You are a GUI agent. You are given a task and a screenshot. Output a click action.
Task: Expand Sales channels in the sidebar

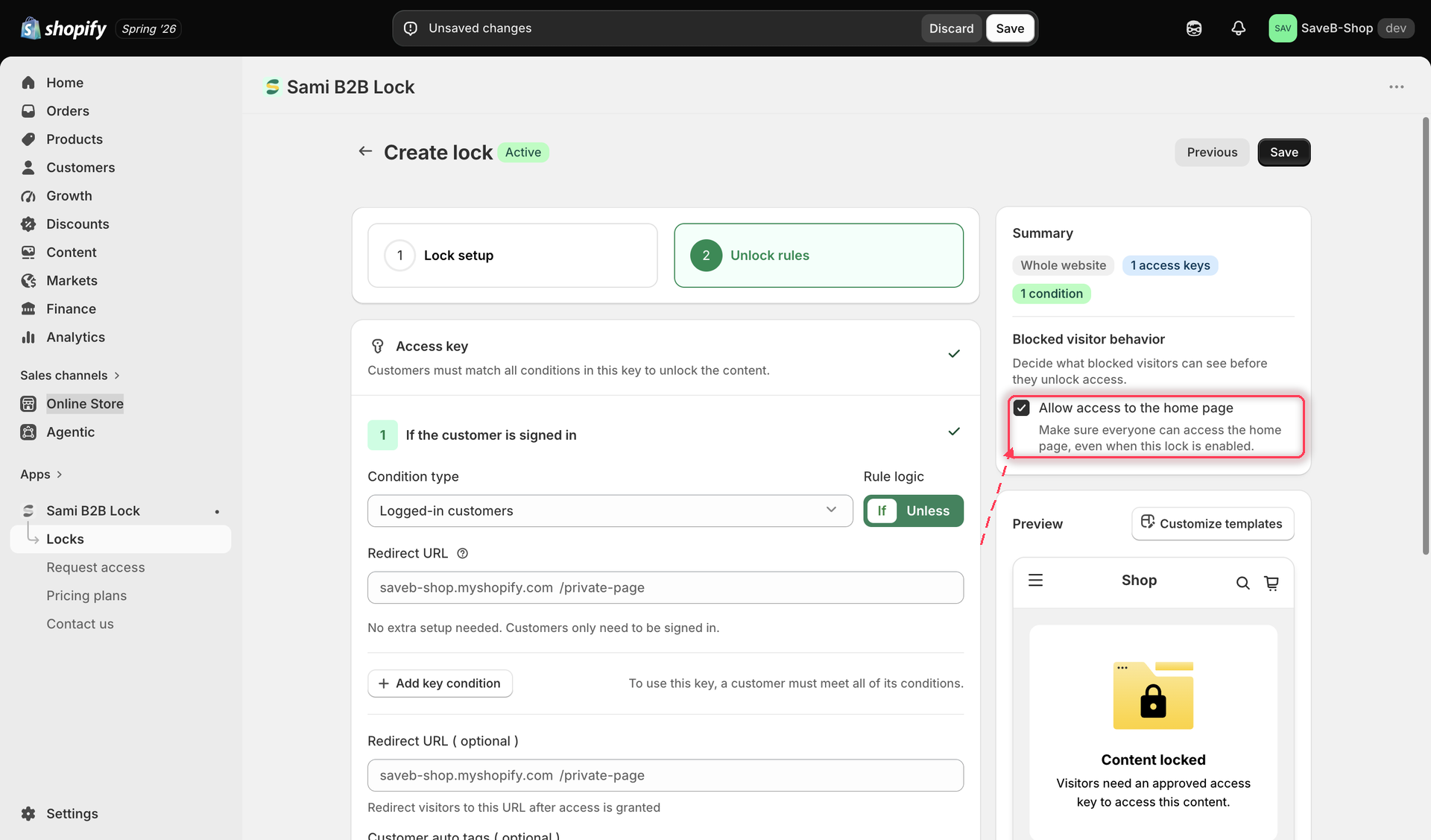coord(70,375)
